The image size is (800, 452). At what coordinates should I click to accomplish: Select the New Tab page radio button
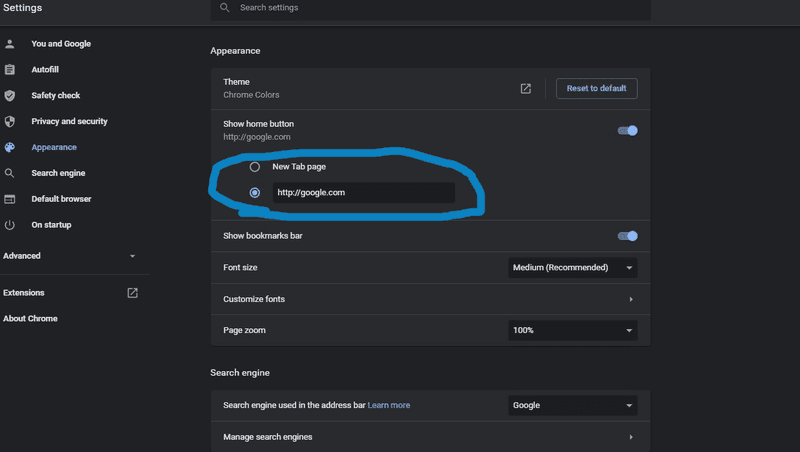coord(255,167)
